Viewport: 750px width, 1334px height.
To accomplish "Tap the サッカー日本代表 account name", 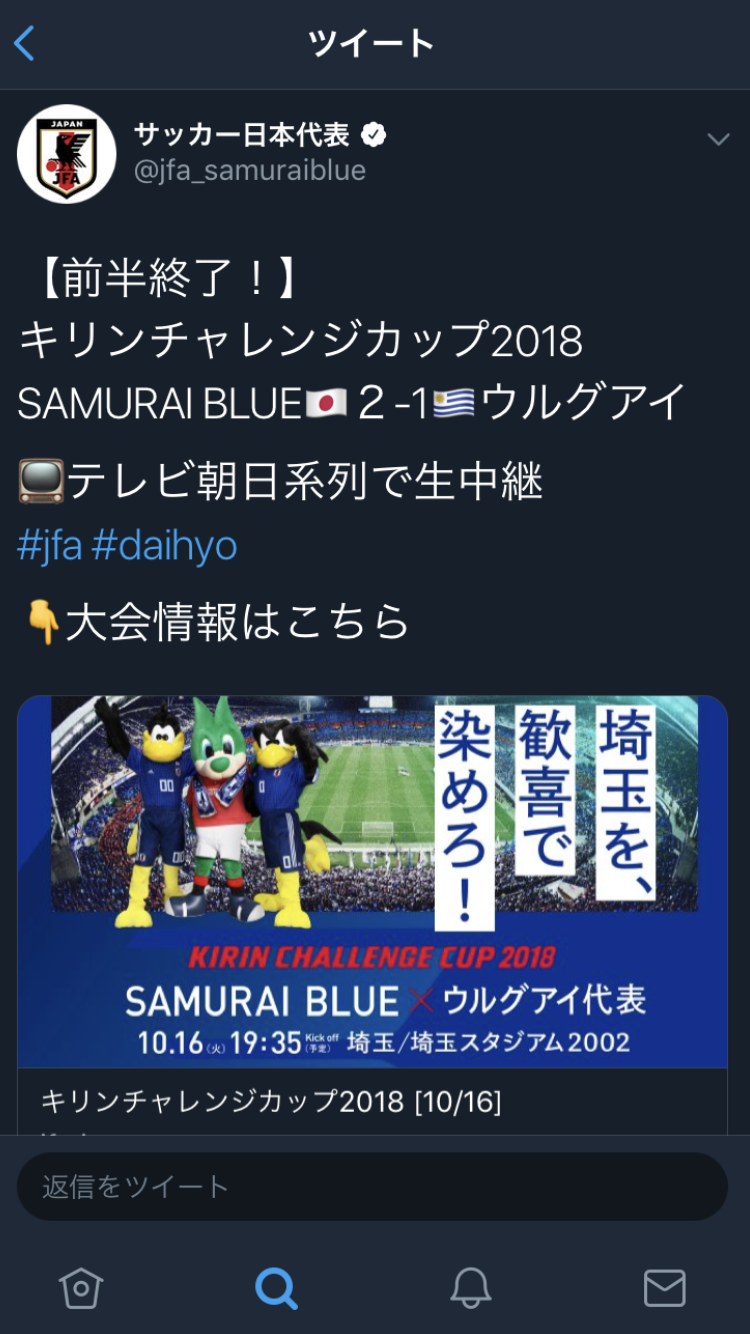I will point(242,134).
